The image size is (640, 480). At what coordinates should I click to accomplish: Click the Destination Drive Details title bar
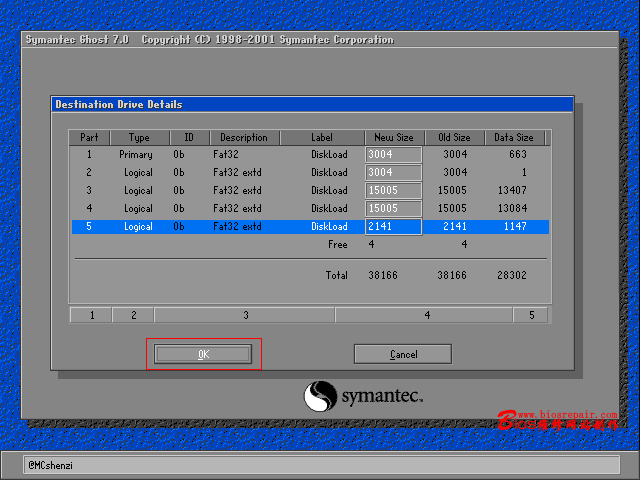[x=312, y=104]
